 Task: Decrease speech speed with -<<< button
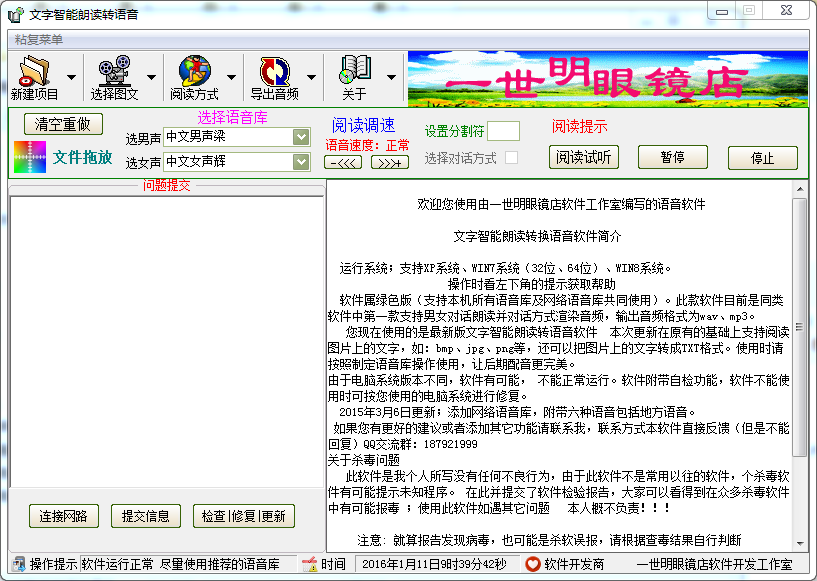tap(344, 163)
